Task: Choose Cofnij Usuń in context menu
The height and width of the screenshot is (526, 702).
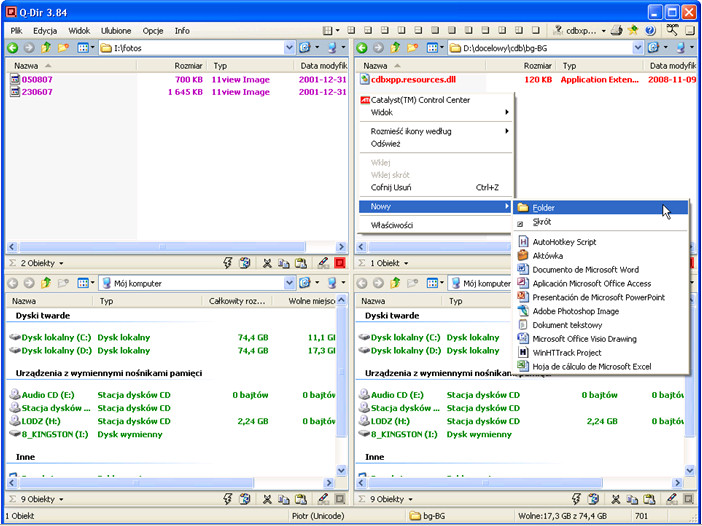Action: pos(437,188)
